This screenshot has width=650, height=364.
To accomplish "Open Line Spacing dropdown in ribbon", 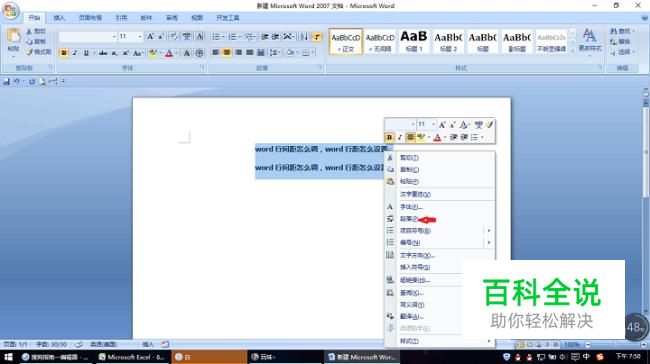I will click(274, 53).
